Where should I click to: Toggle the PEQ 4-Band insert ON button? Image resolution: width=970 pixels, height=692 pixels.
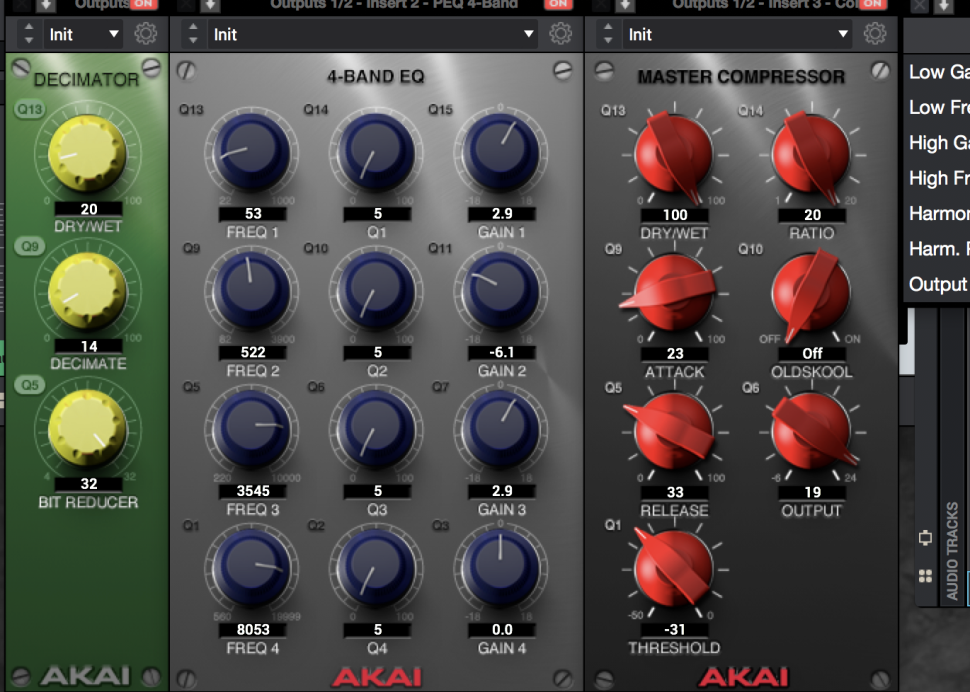coord(558,4)
